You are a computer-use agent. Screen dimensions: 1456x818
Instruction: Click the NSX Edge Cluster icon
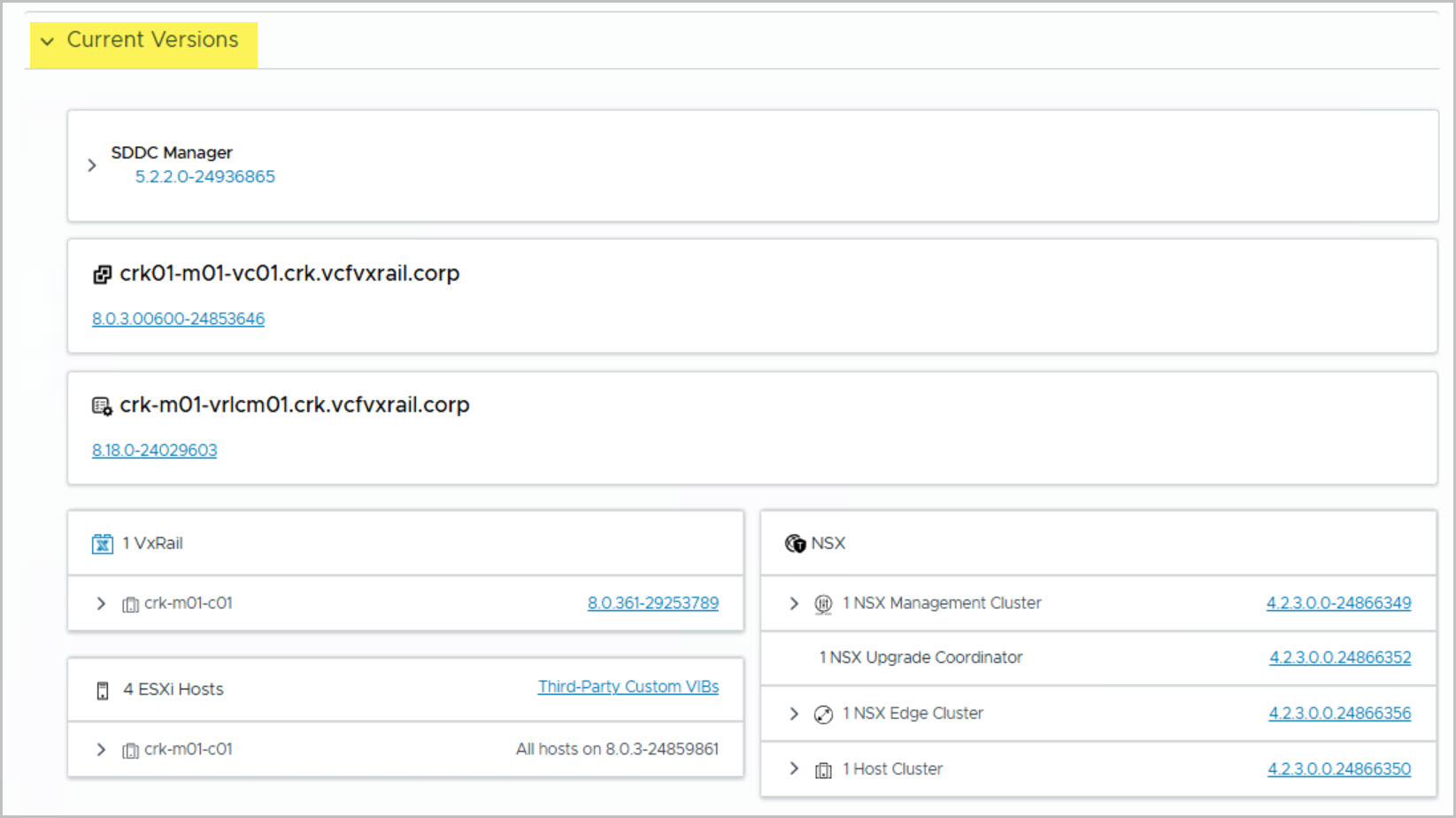823,714
